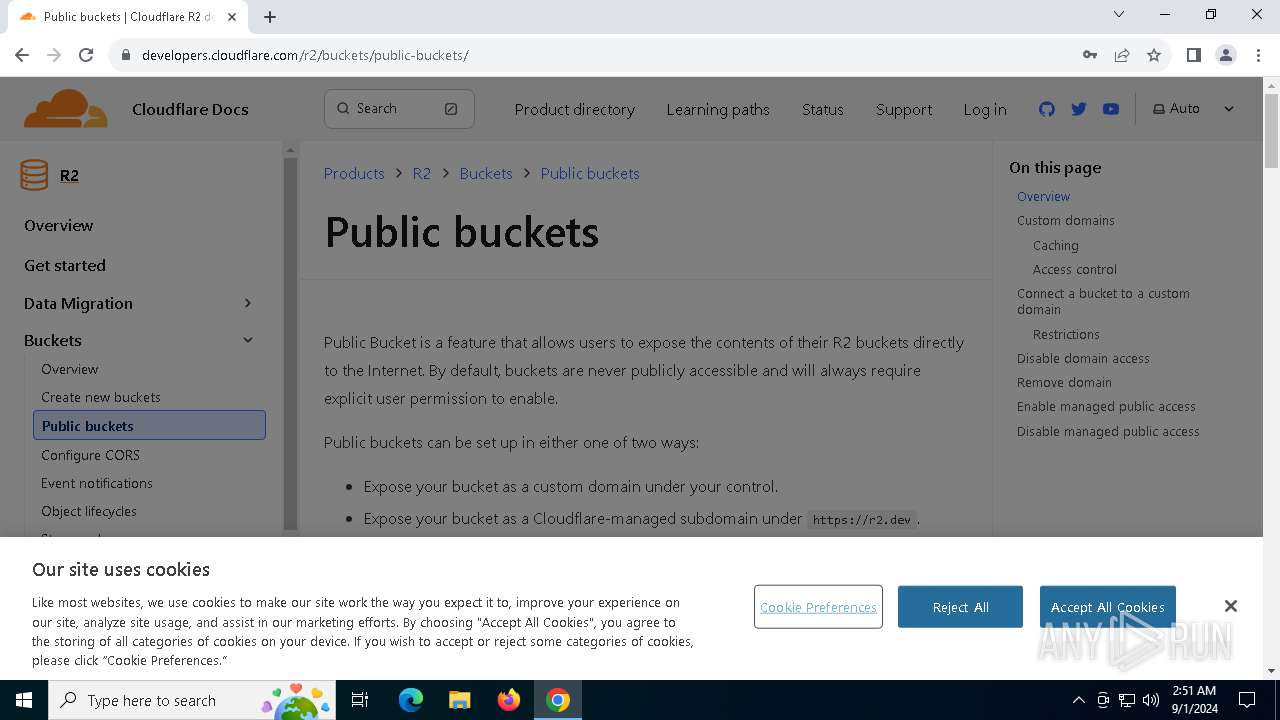Open Product directory menu
Screen dimensions: 1280x720
click(x=575, y=110)
